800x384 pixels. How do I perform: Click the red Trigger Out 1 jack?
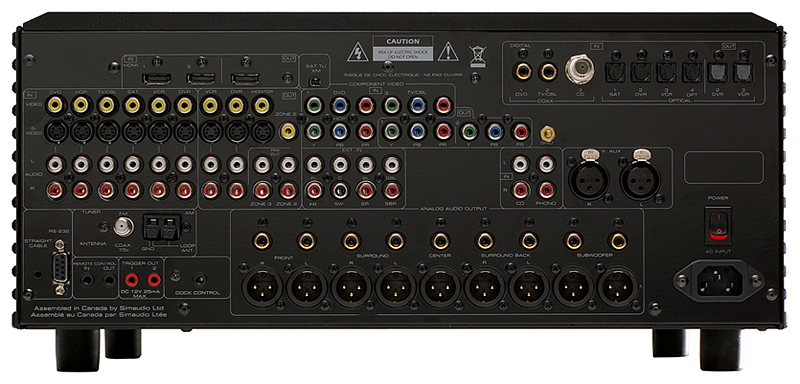tap(132, 279)
